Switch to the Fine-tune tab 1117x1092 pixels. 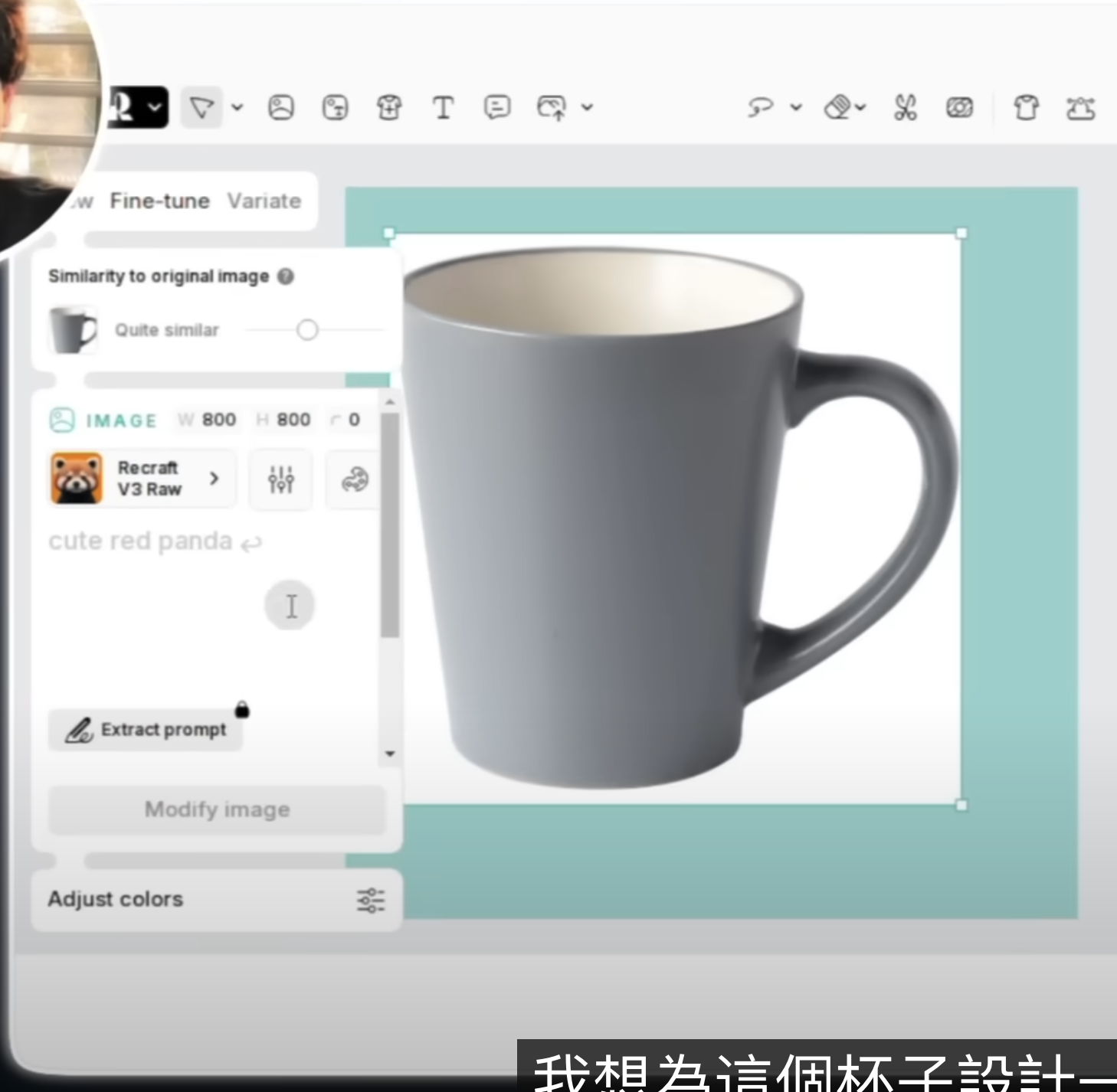[x=159, y=201]
